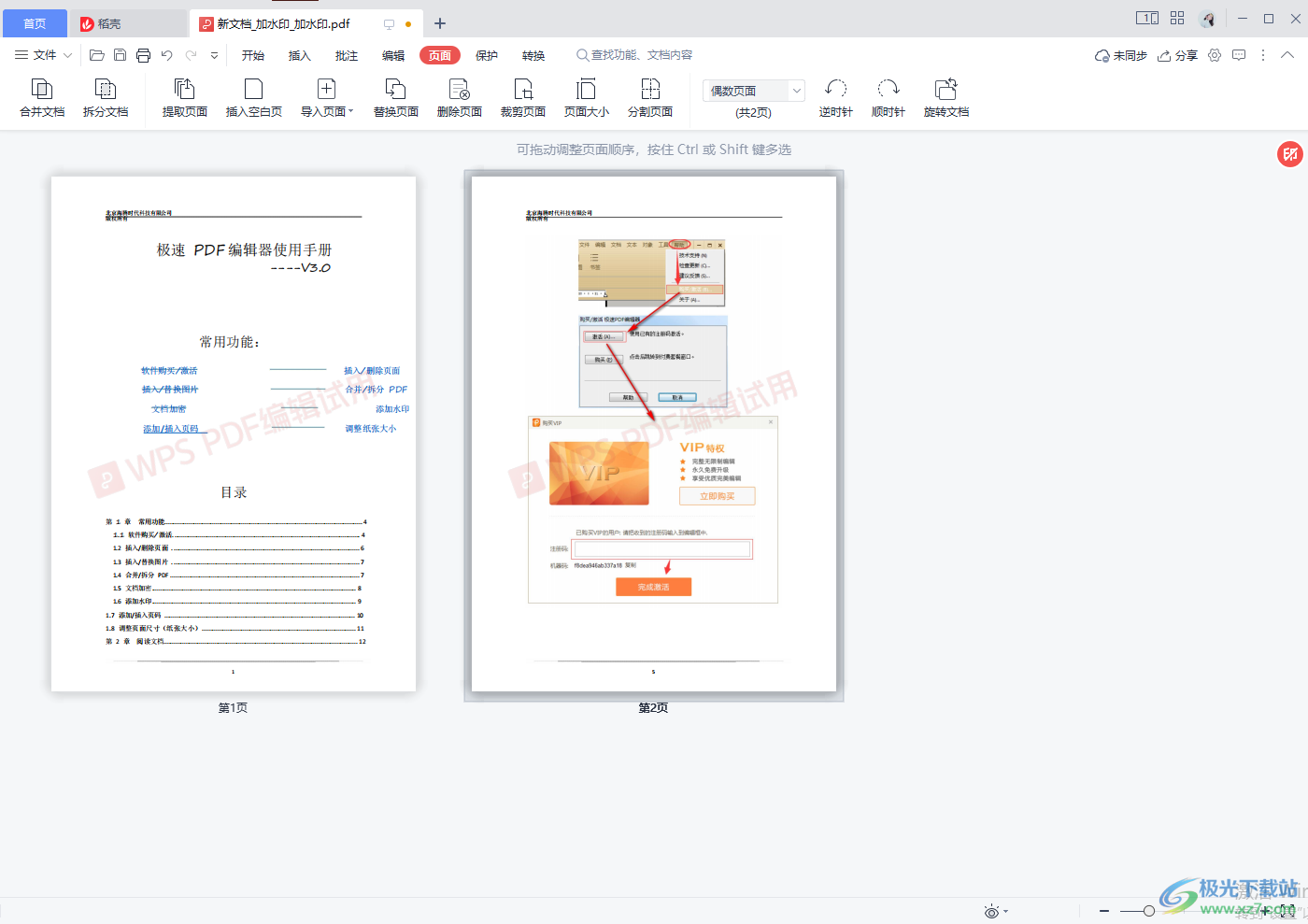The image size is (1308, 924).
Task: Click the search box 查找功能、文档内容
Action: tap(635, 55)
